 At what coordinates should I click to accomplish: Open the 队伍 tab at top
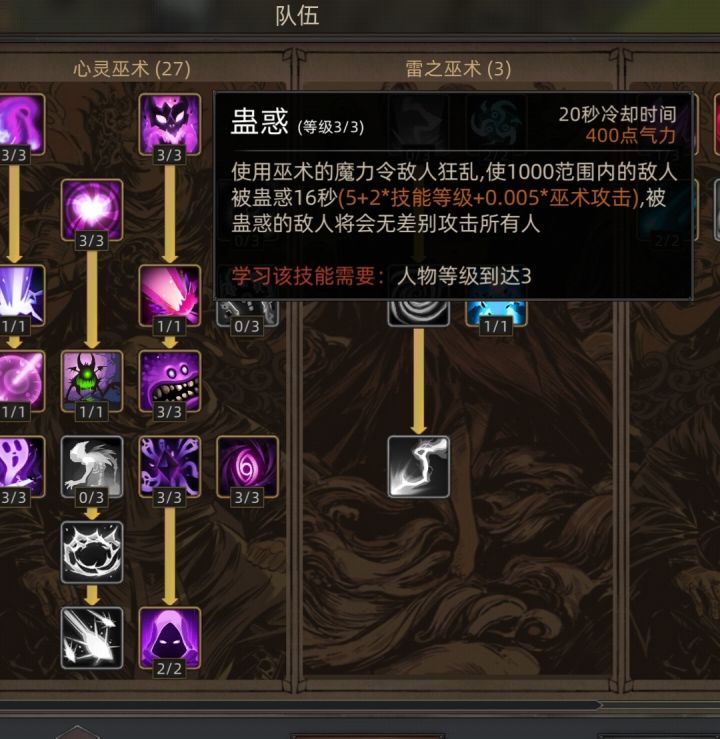click(x=297, y=16)
